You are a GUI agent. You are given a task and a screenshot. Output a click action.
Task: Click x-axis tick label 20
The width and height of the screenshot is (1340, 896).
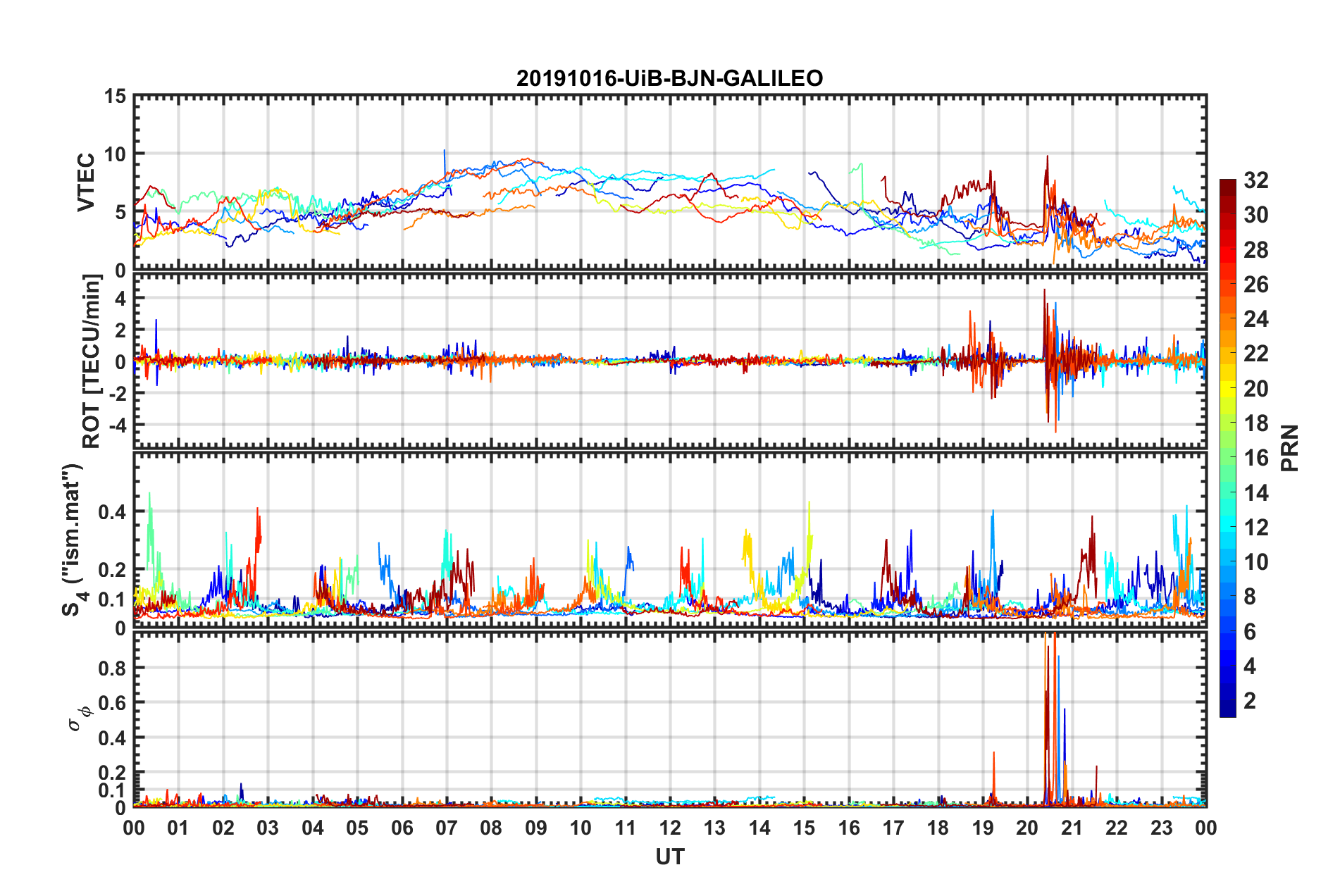pyautogui.click(x=1027, y=828)
